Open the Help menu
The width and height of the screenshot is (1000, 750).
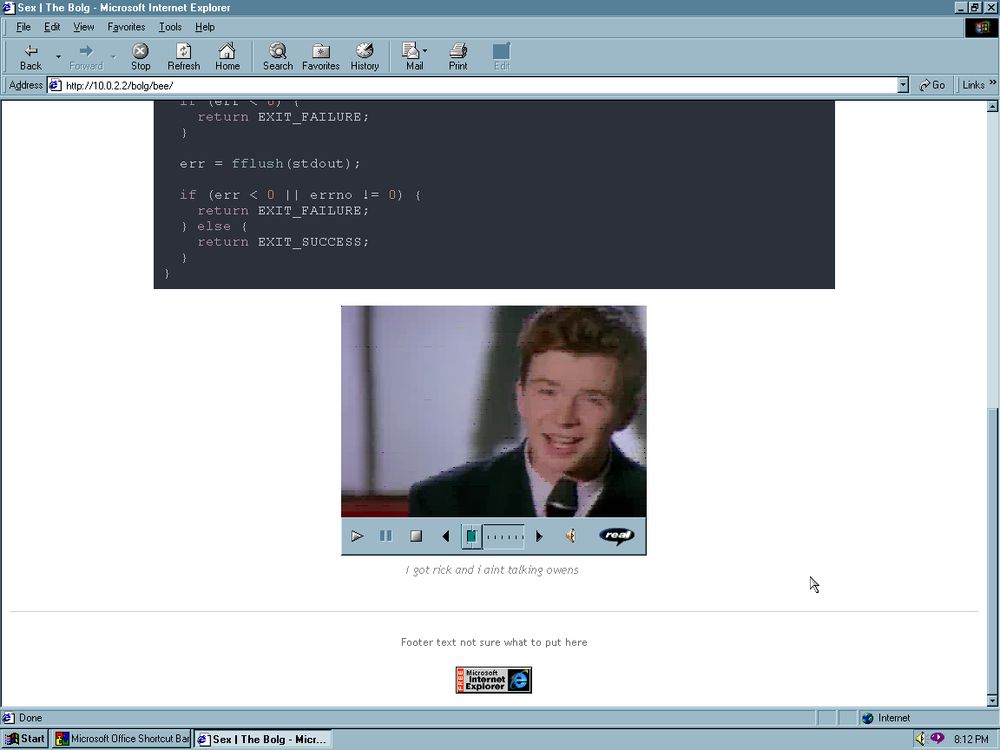pos(205,27)
